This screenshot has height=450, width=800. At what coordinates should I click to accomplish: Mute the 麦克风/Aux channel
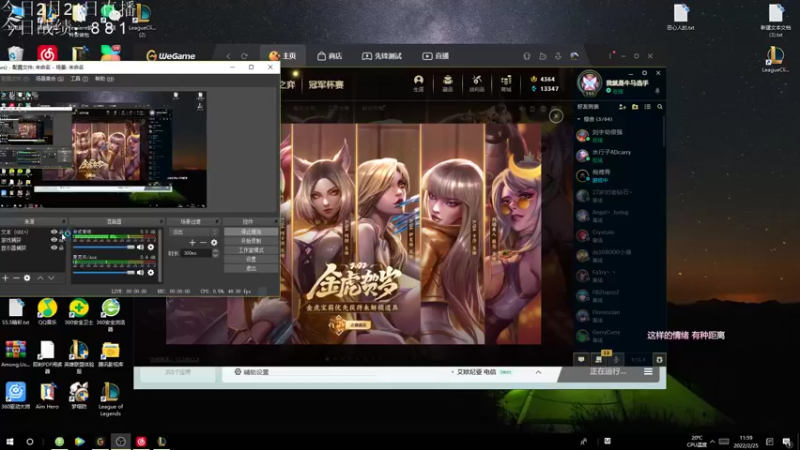coord(140,272)
